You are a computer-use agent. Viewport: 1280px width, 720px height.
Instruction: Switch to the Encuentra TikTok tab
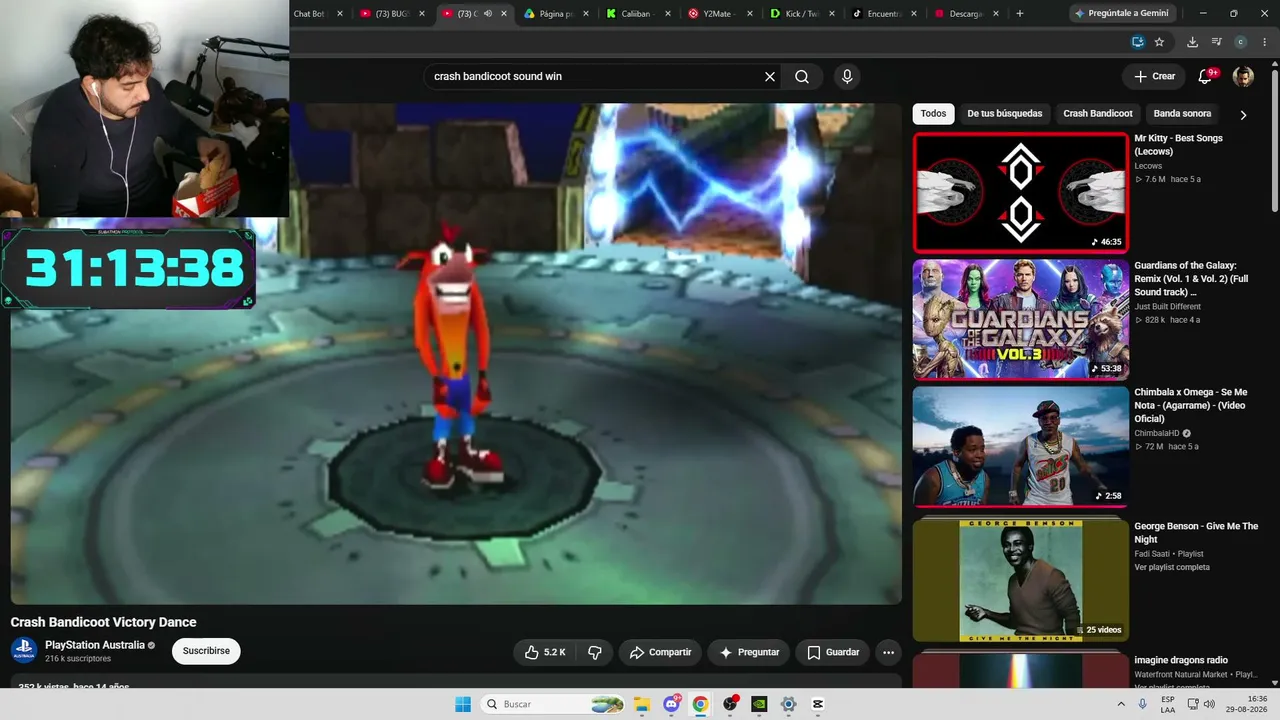pos(884,14)
